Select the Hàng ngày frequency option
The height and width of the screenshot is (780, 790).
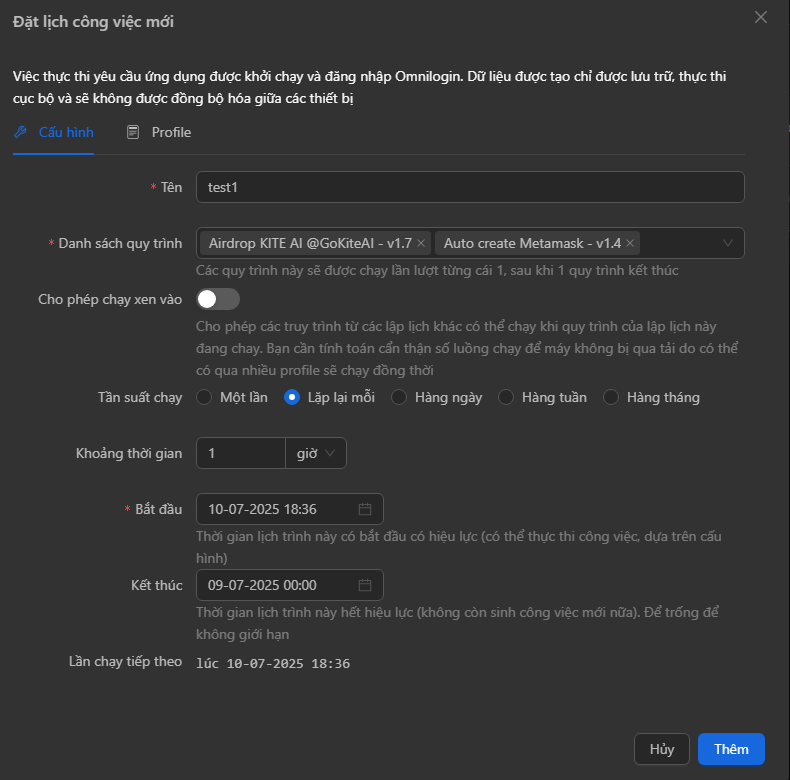pyautogui.click(x=399, y=397)
